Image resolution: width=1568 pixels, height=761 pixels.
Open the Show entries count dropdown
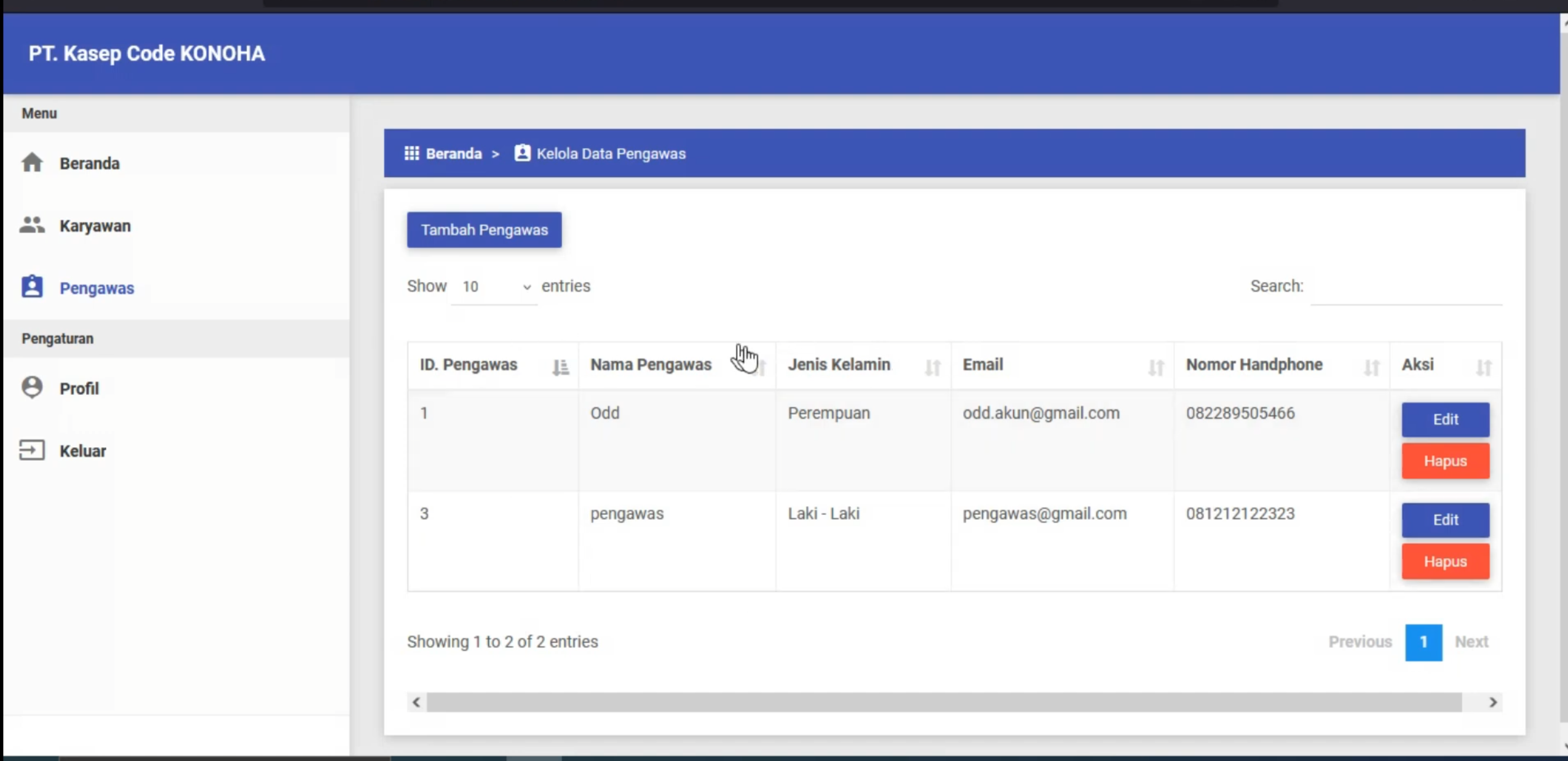point(494,287)
